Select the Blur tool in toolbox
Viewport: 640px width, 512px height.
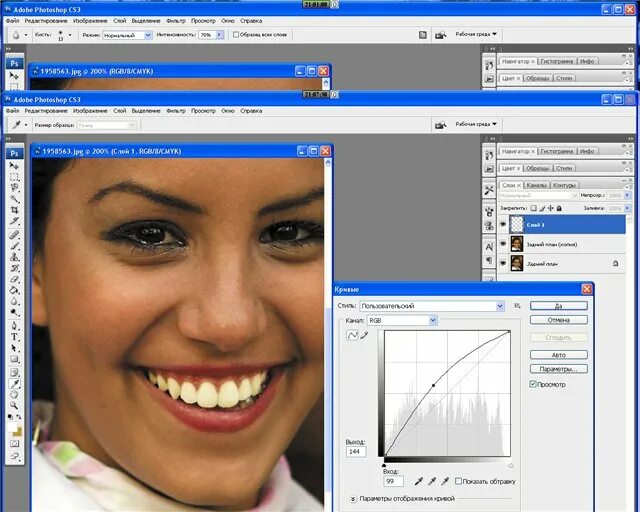[x=14, y=301]
